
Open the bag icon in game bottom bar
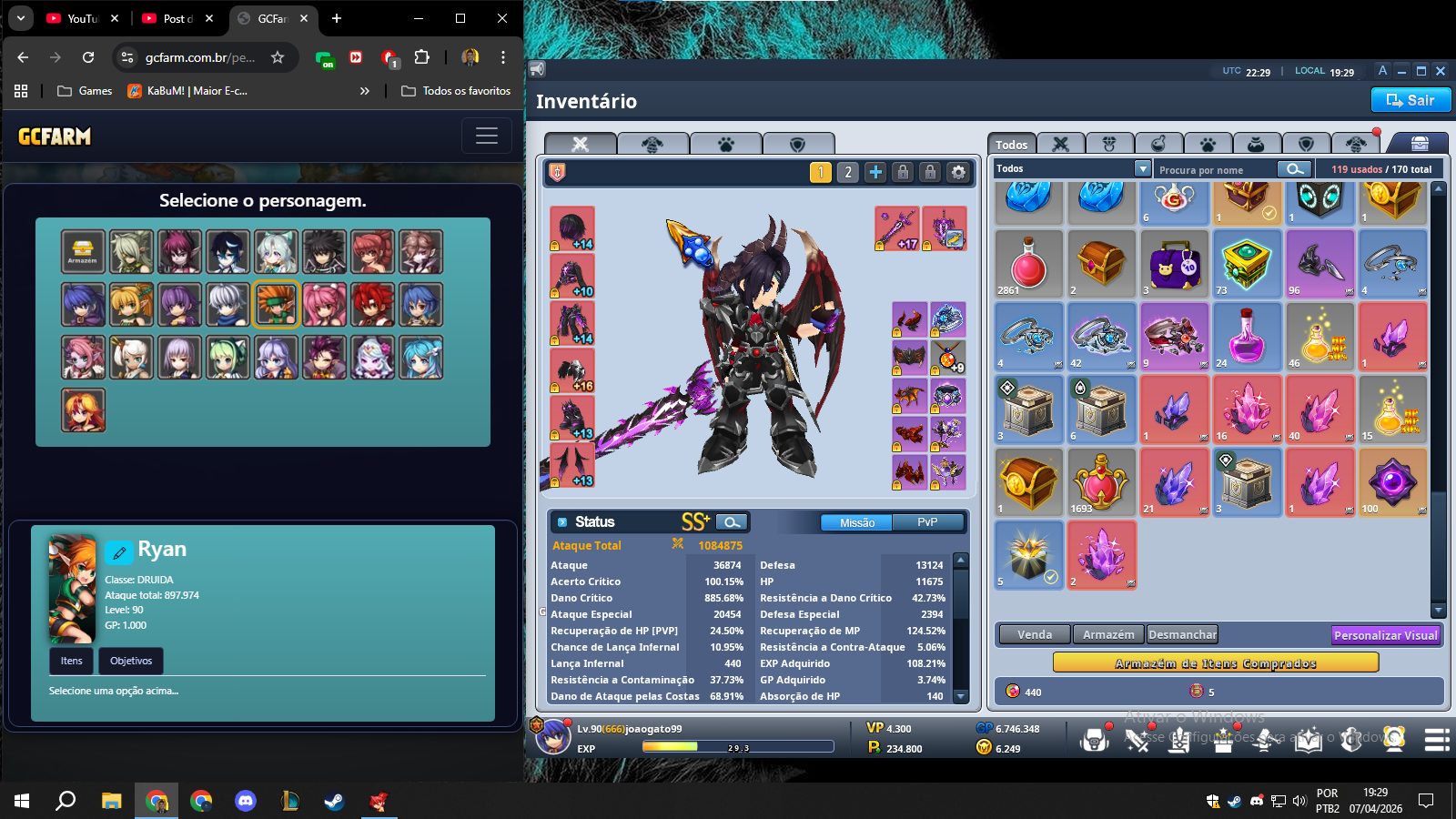(1095, 739)
